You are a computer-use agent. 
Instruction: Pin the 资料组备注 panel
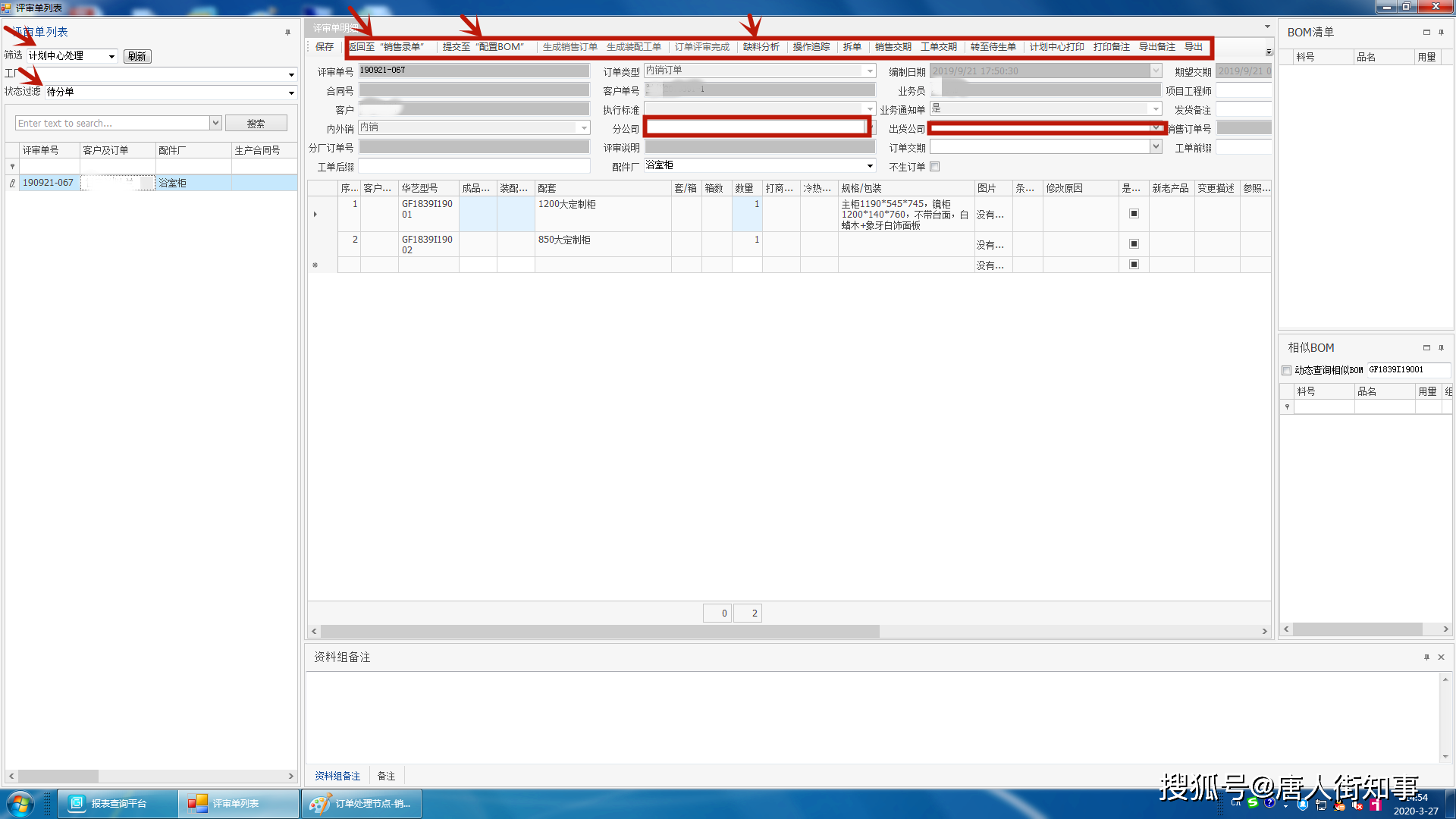[1426, 657]
